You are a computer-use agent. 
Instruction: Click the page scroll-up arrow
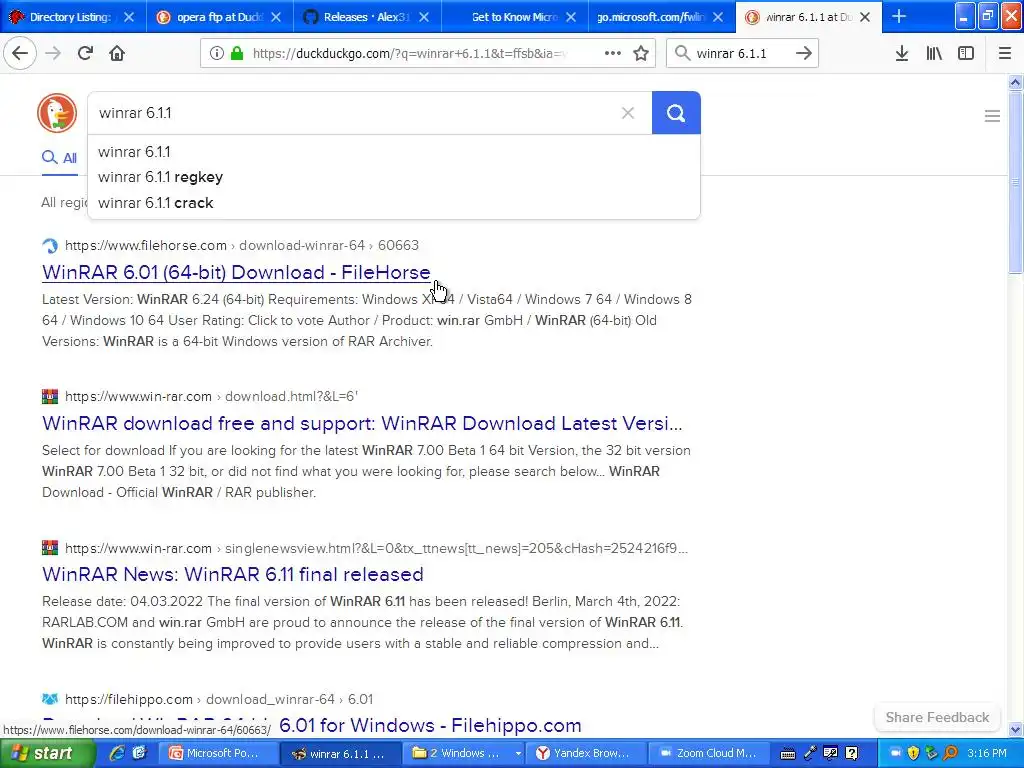(x=1015, y=82)
